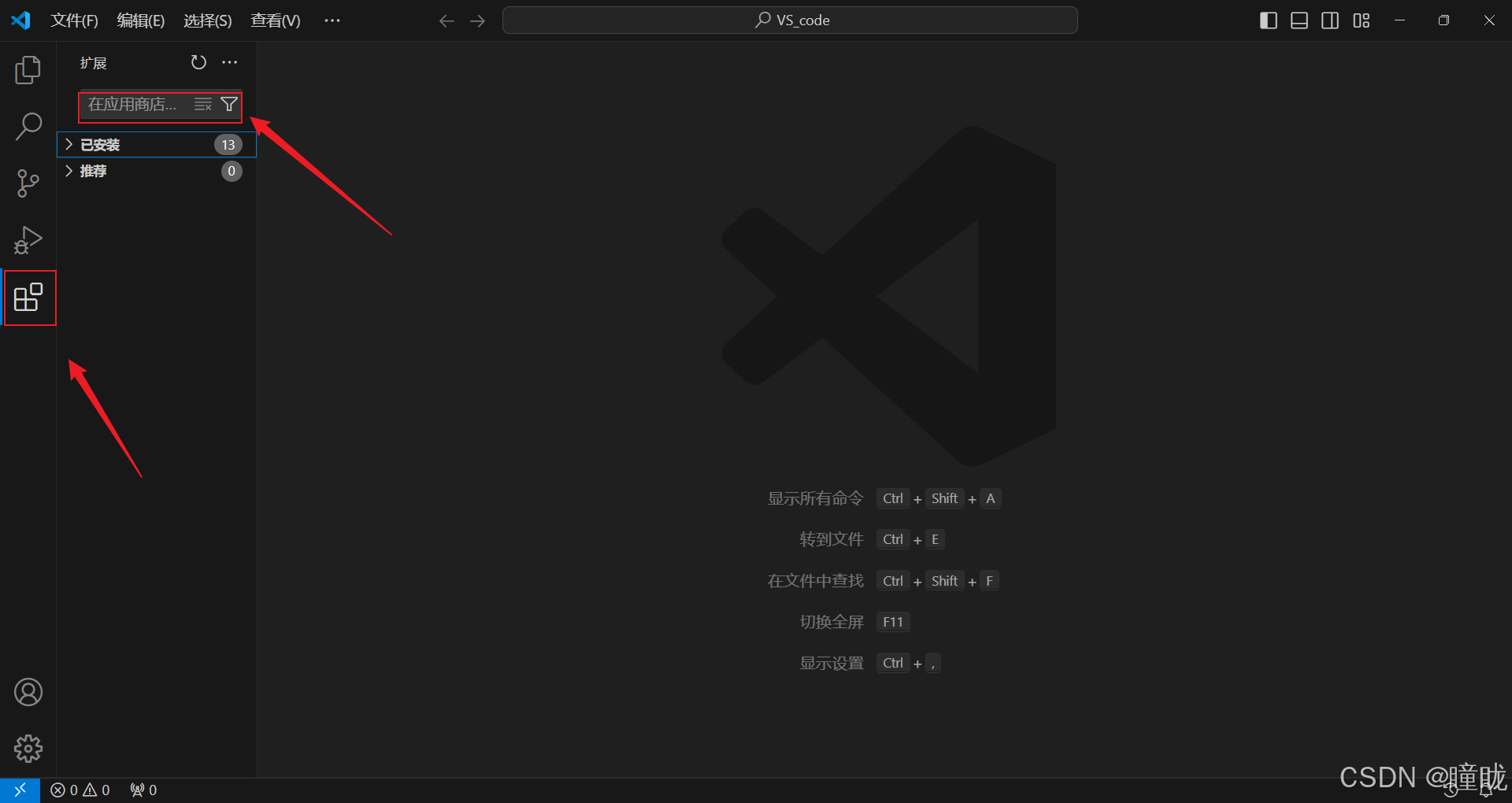This screenshot has width=1512, height=803.
Task: Expand the 已安装 extensions section
Action: coord(157,145)
